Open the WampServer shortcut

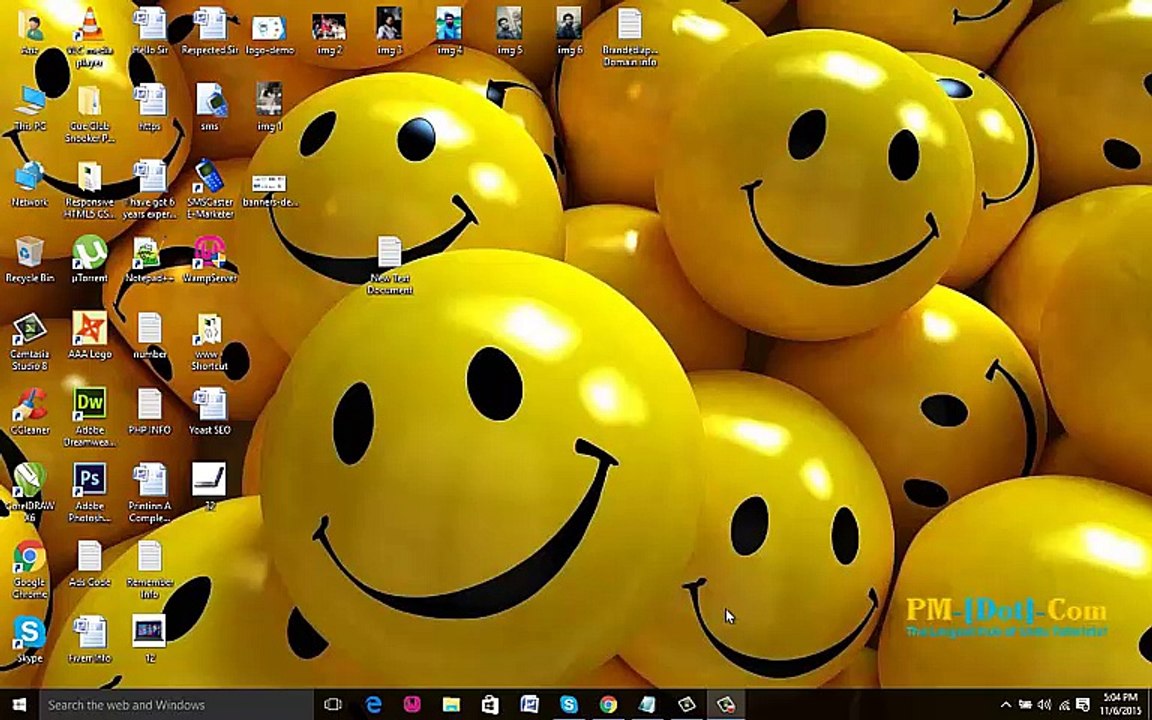(x=209, y=252)
